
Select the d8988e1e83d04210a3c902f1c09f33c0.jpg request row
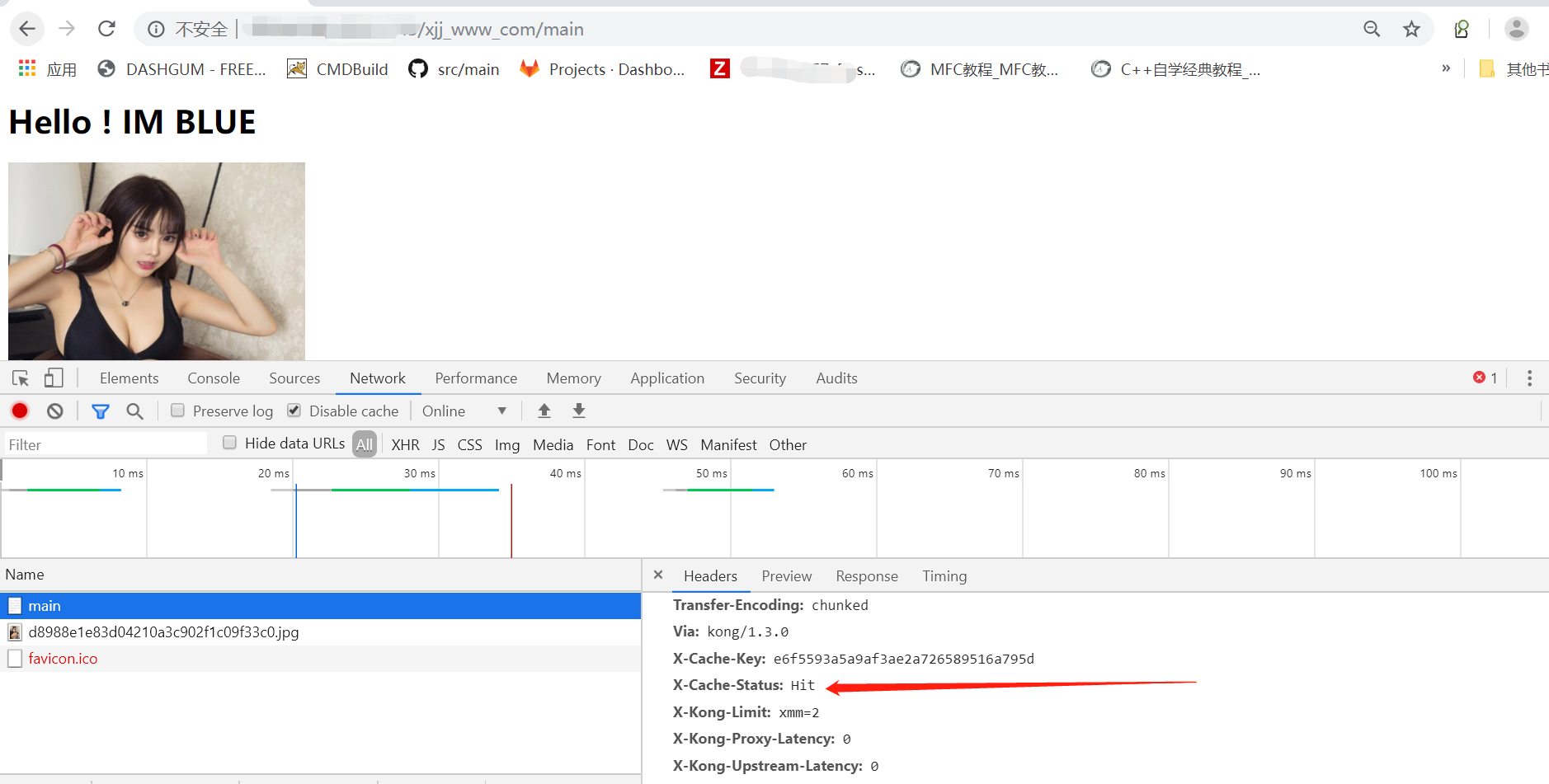coord(164,631)
